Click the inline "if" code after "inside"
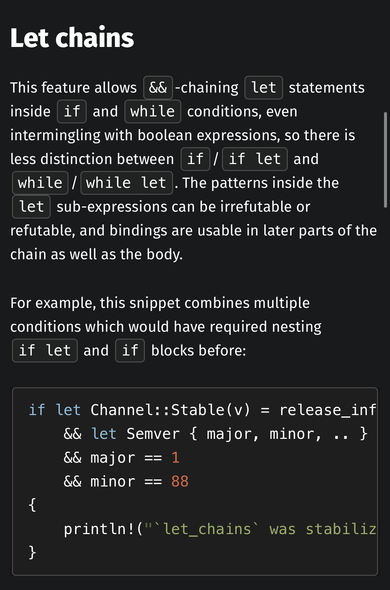The width and height of the screenshot is (390, 590). (x=72, y=111)
